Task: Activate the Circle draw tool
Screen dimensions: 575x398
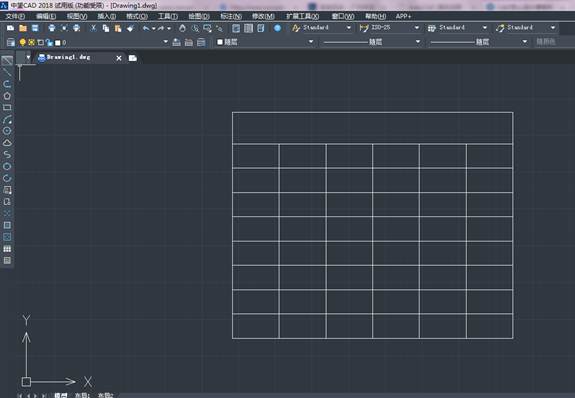Action: click(x=7, y=131)
